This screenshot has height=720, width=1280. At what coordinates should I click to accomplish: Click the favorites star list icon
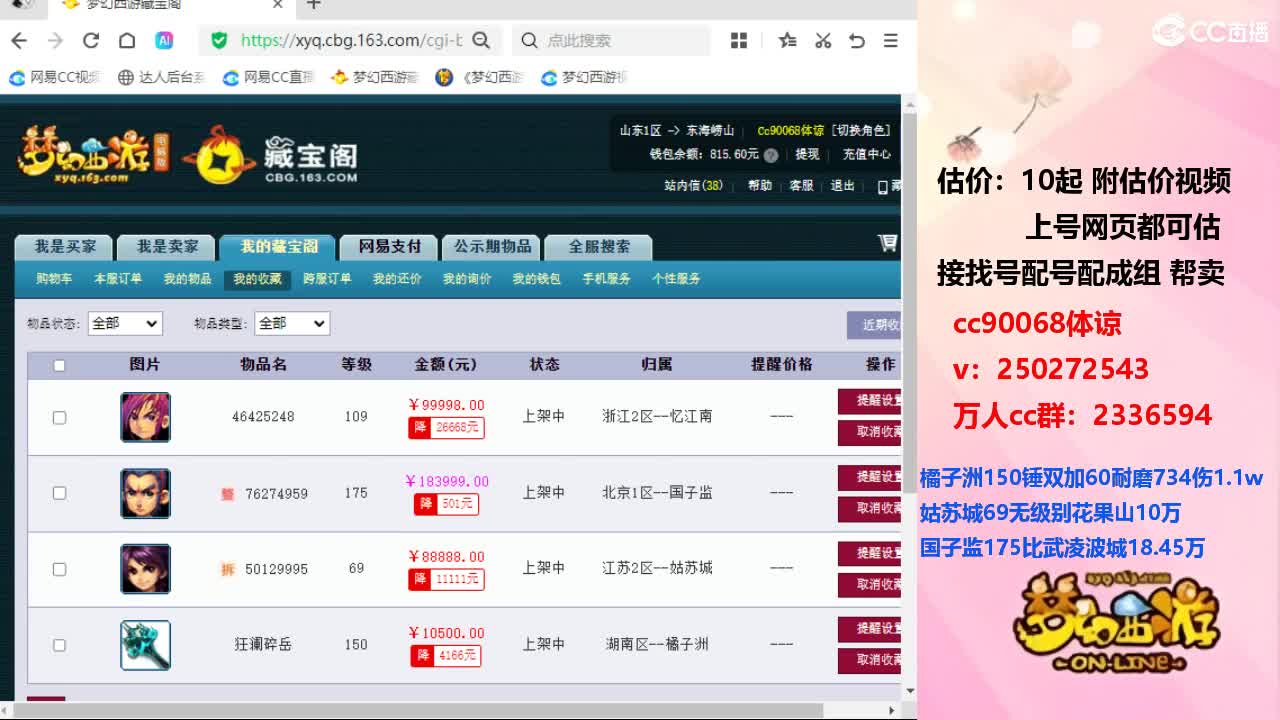[x=787, y=40]
